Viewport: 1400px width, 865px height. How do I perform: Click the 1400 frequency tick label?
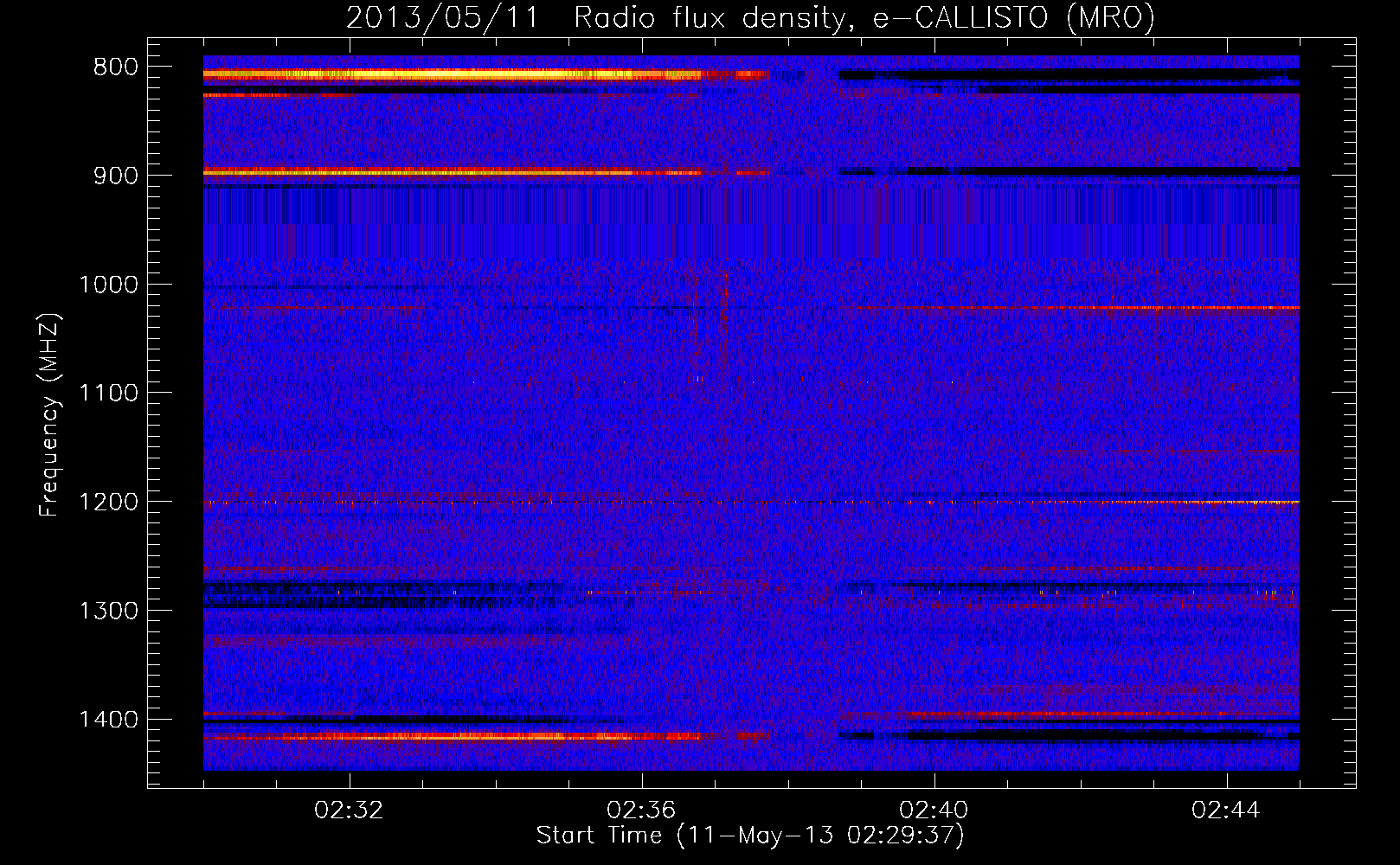(109, 720)
